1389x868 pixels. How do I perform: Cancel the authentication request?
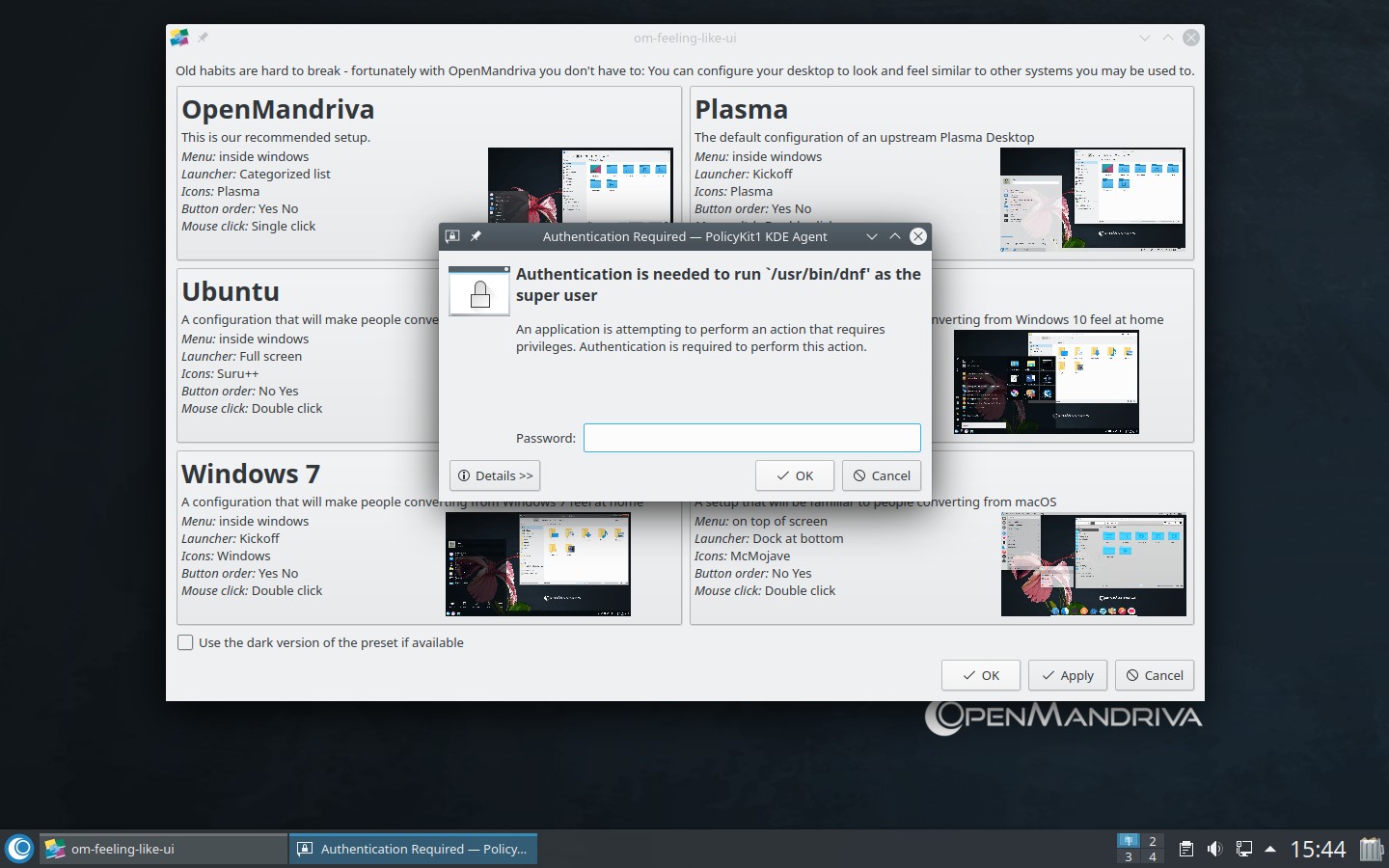coord(882,475)
